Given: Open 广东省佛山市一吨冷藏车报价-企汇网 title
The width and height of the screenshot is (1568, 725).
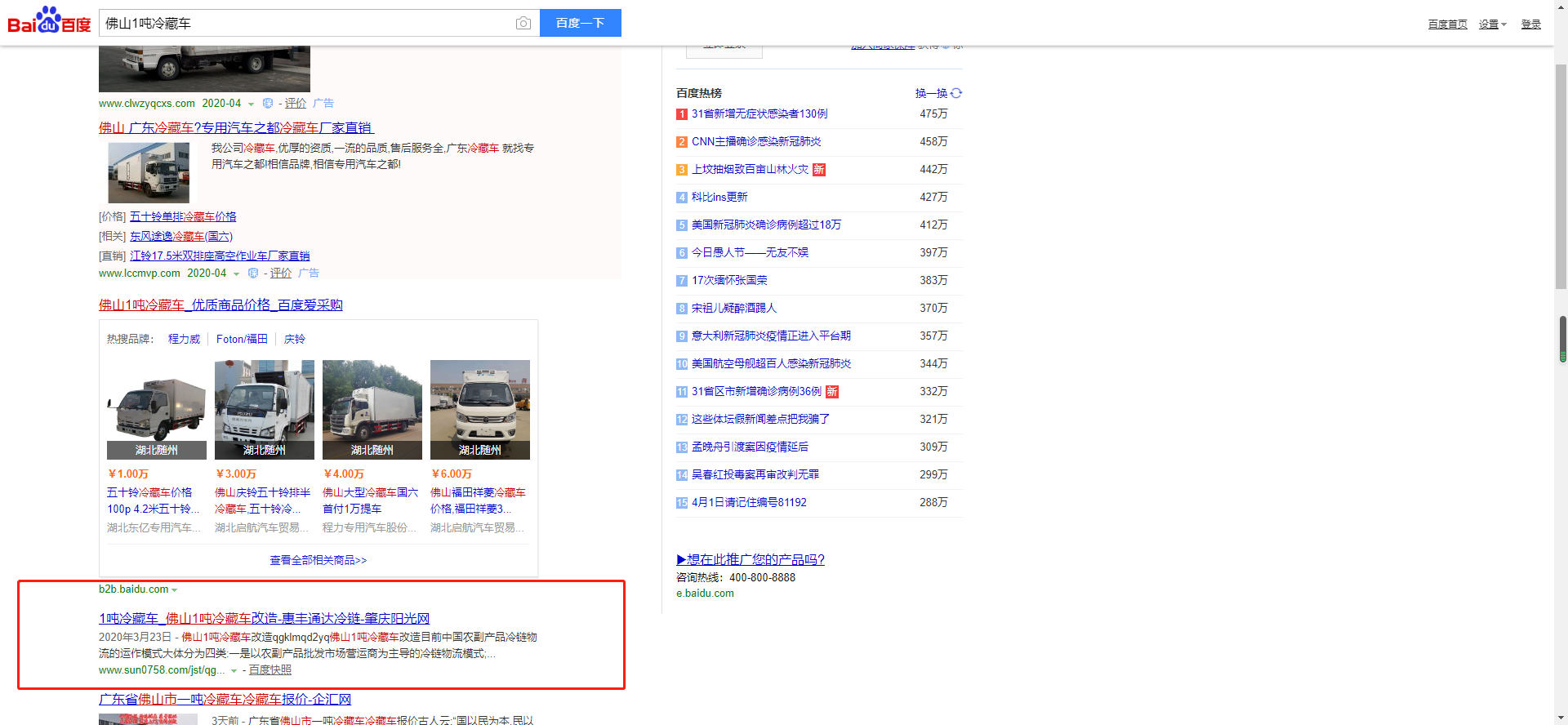Looking at the screenshot, I should pos(225,699).
